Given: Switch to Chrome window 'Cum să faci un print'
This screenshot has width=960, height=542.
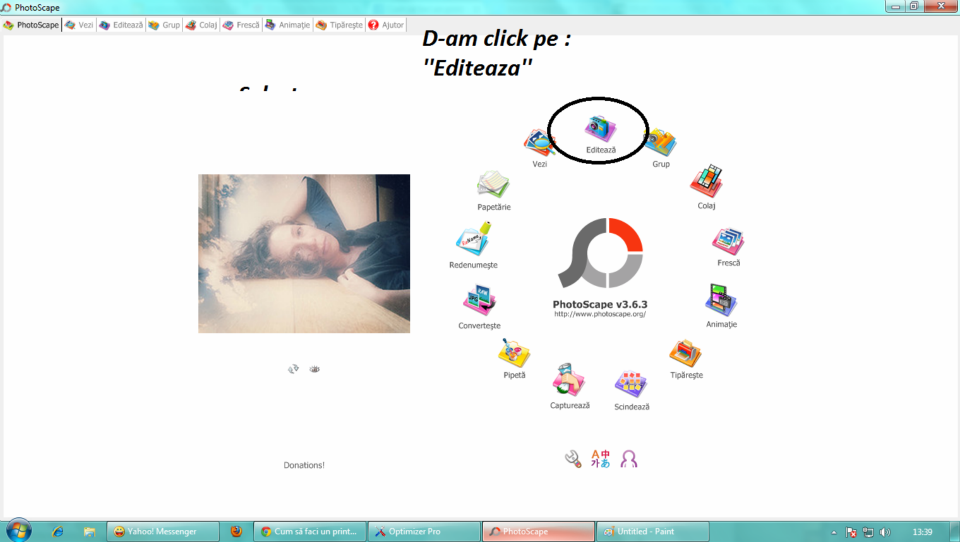Looking at the screenshot, I should click(310, 532).
